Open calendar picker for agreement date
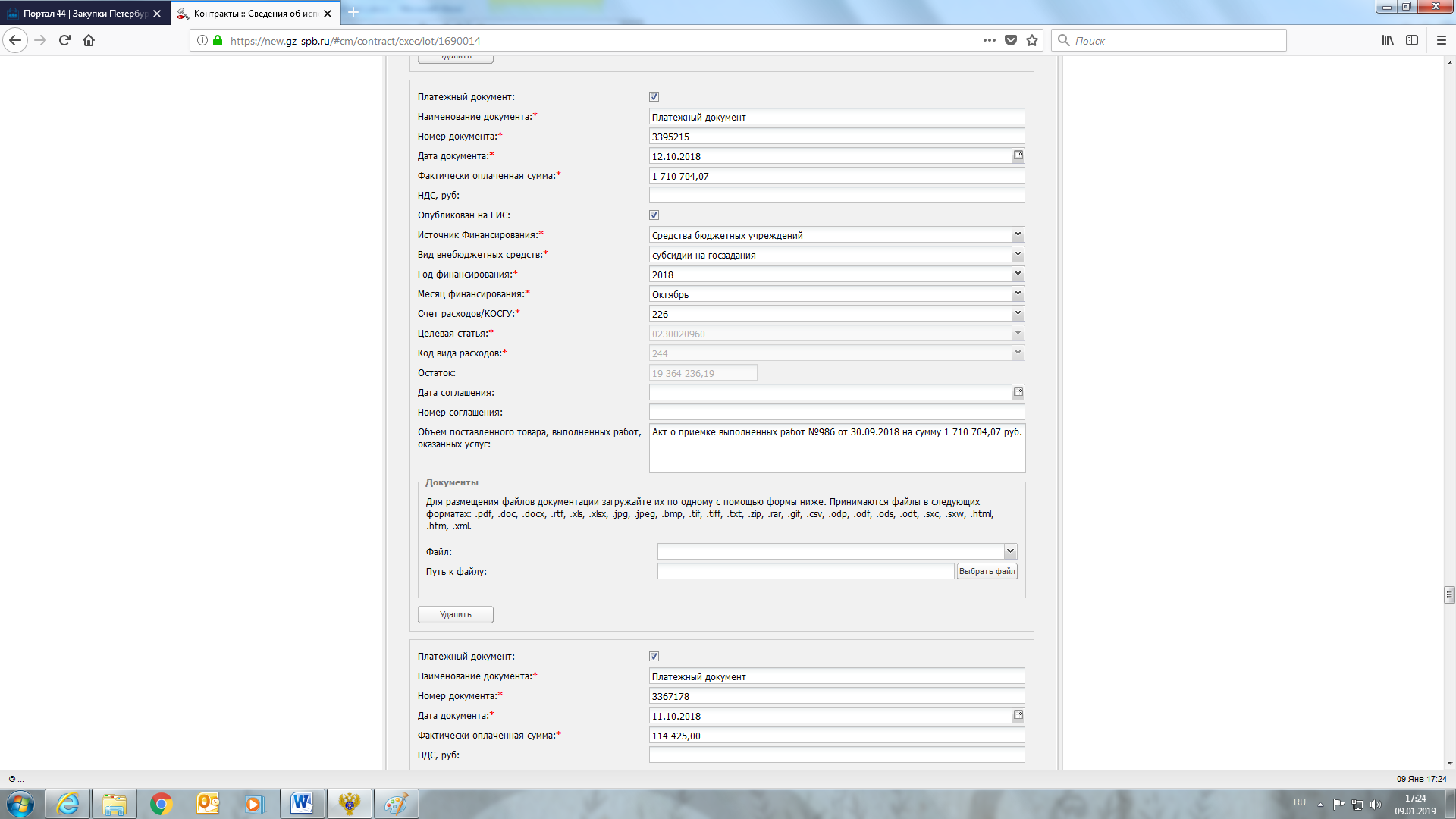The width and height of the screenshot is (1456, 819). pos(1018,392)
